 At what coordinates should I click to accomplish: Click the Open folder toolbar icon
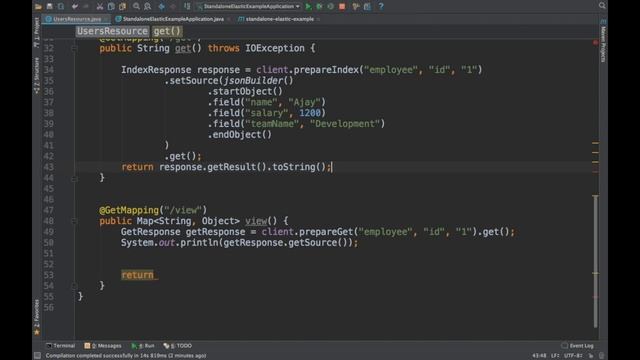[38, 6]
